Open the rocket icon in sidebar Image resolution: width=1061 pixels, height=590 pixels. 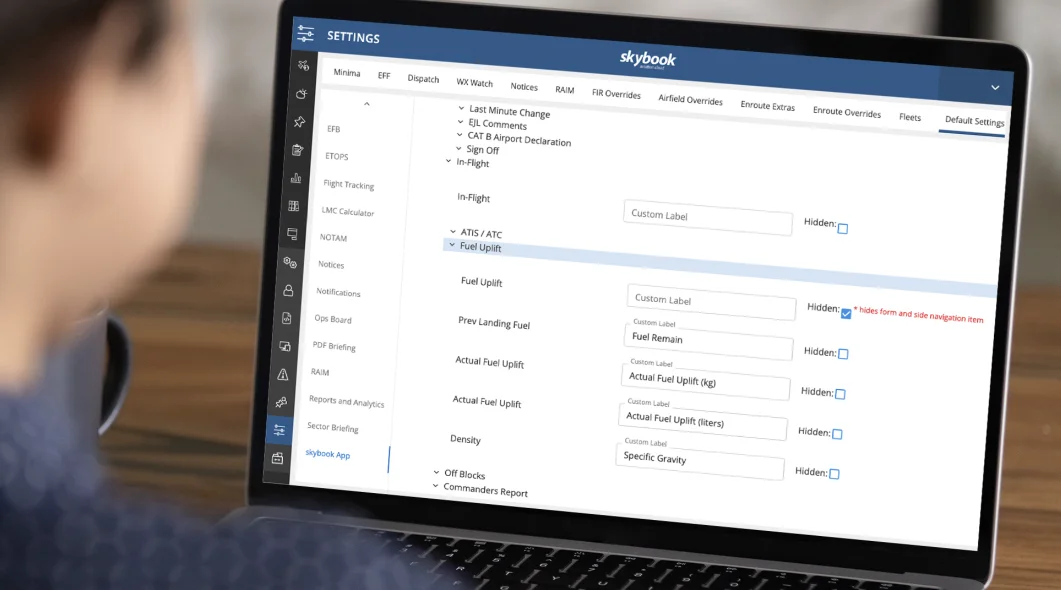281,402
